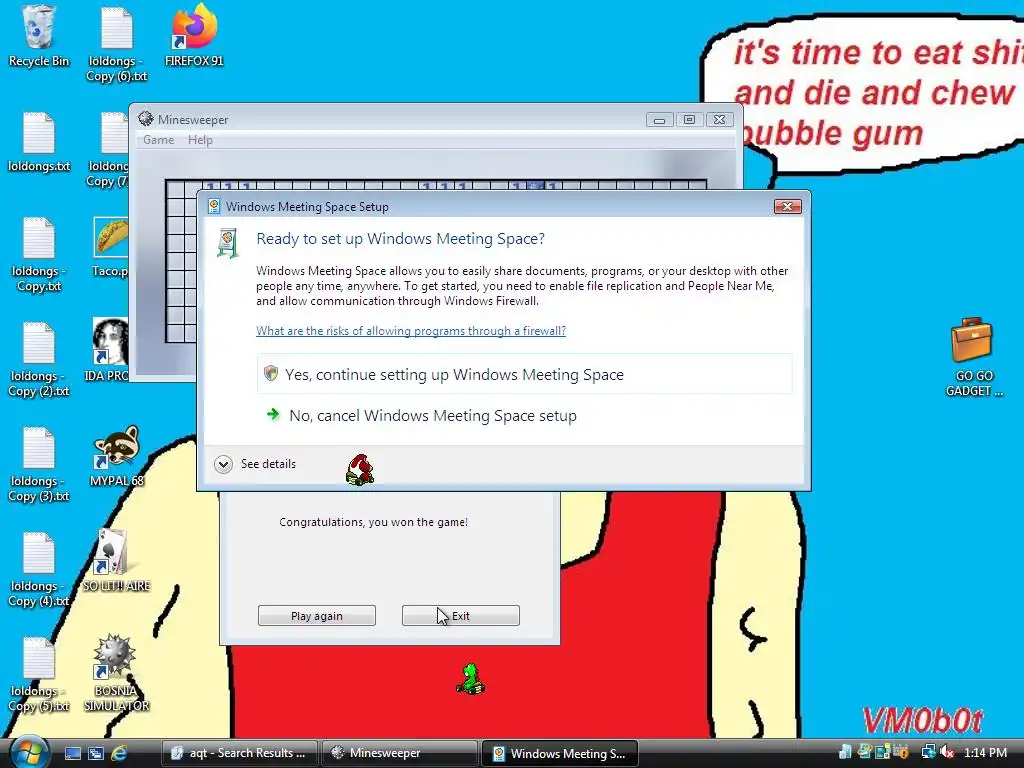This screenshot has height=768, width=1024.
Task: Click the network tray icon
Action: tap(927, 753)
